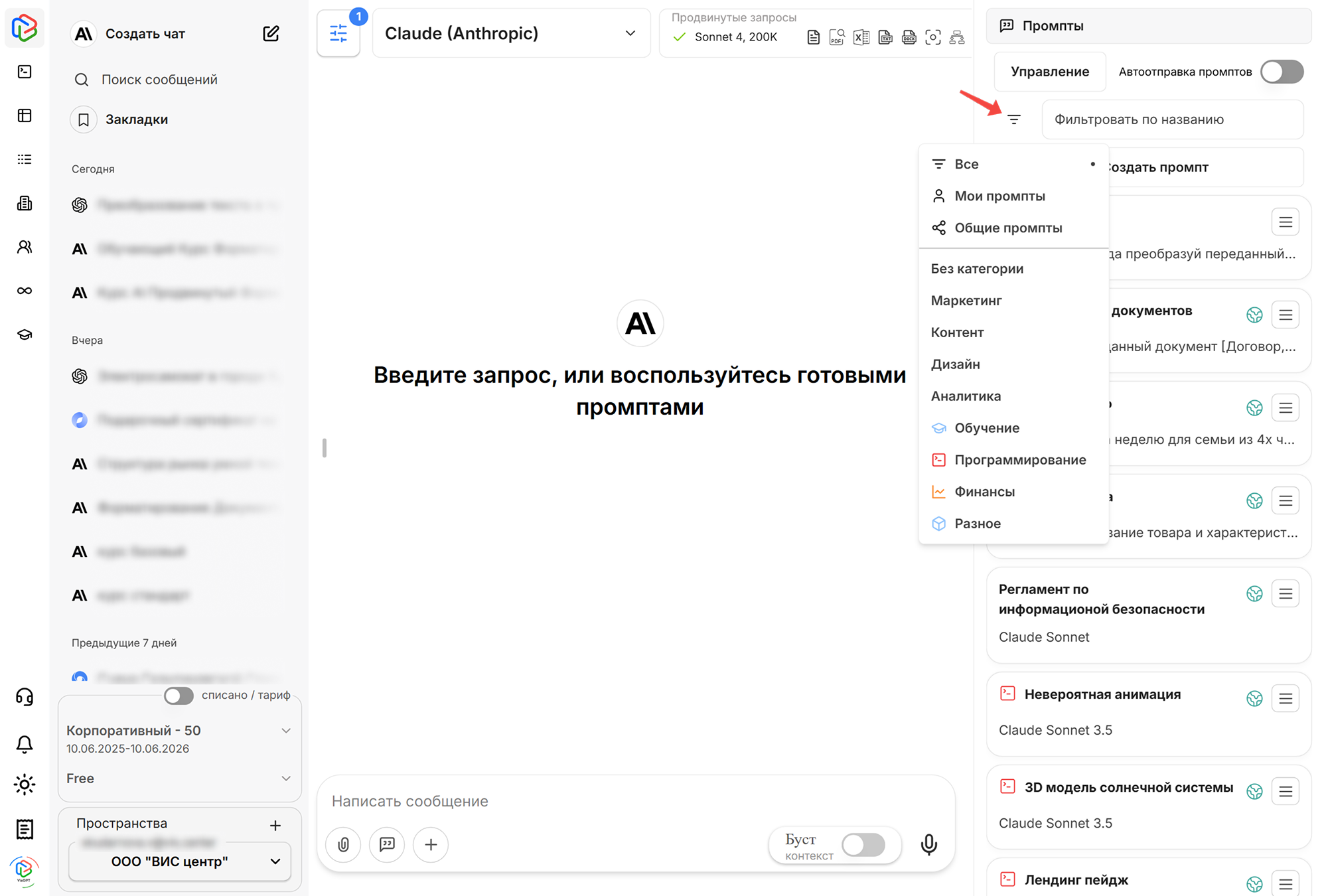Focus Фильтровать по названию field

1172,119
